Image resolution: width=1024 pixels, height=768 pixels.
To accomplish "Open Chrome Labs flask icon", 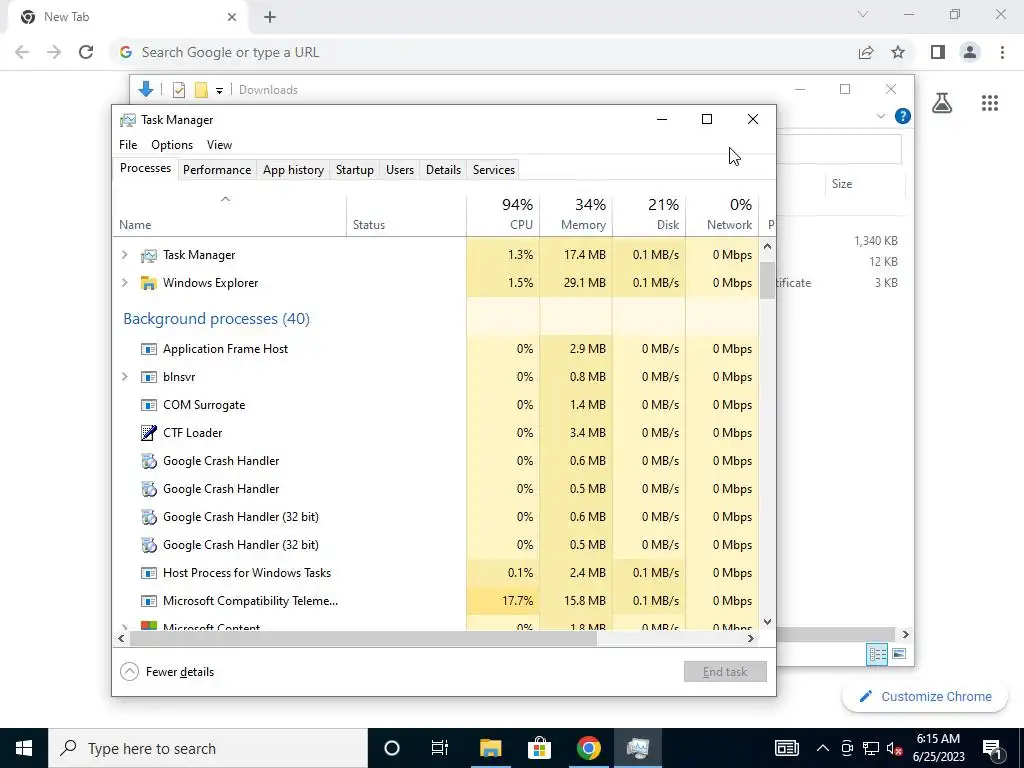I will click(x=942, y=103).
